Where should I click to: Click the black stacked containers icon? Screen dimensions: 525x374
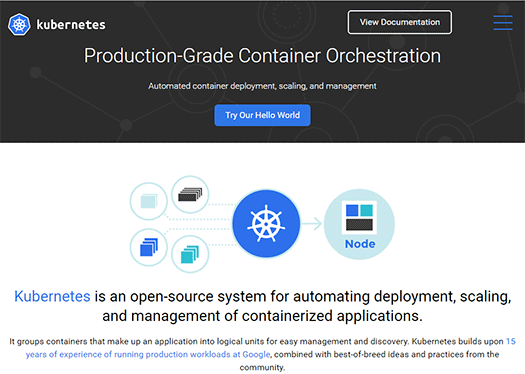(x=190, y=194)
